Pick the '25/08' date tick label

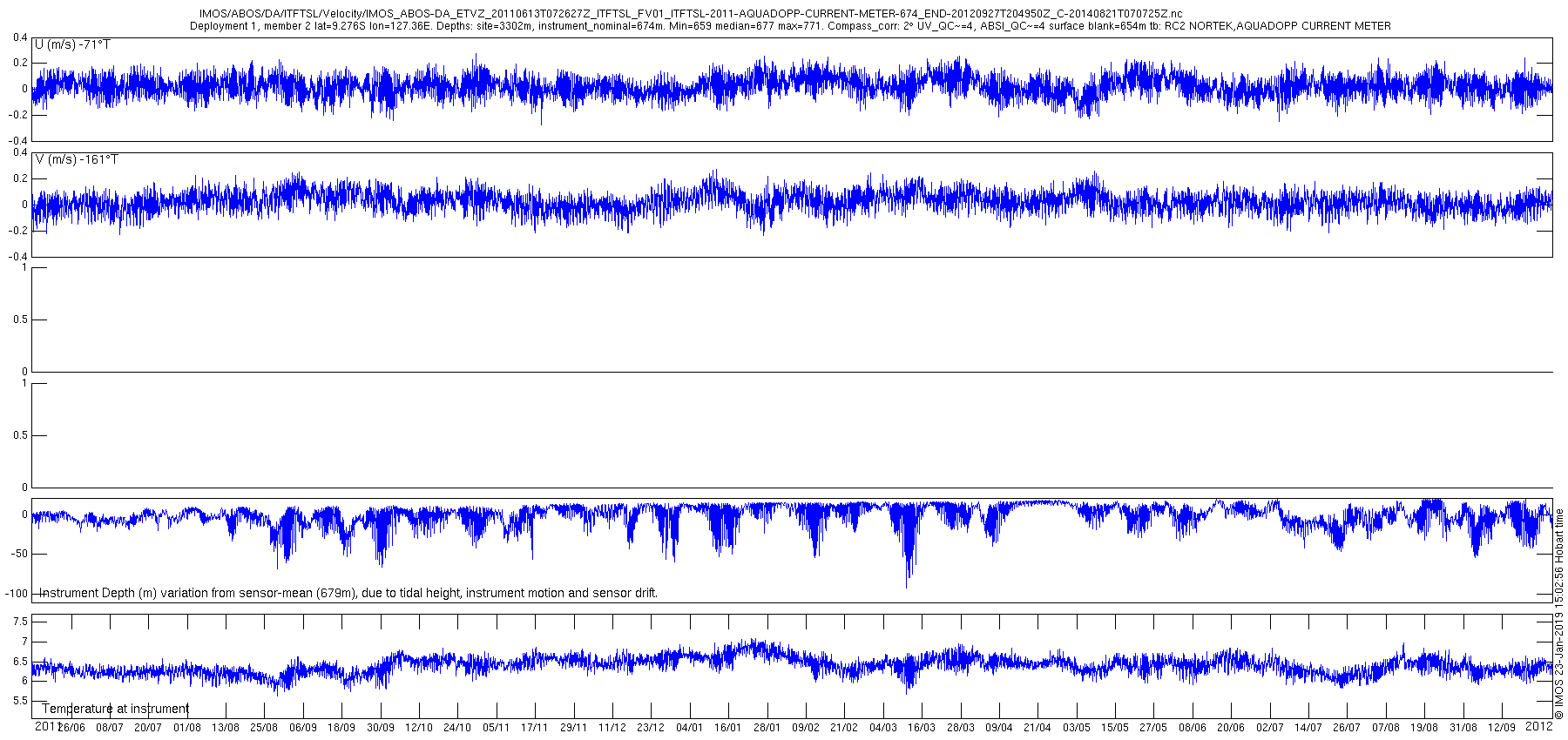pos(264,728)
